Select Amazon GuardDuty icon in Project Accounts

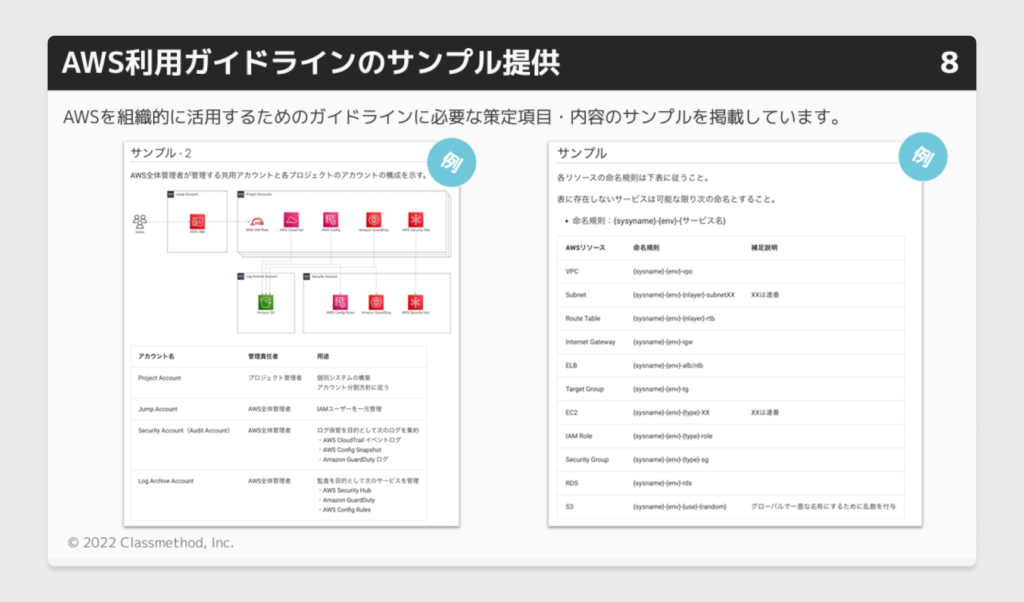coord(373,220)
